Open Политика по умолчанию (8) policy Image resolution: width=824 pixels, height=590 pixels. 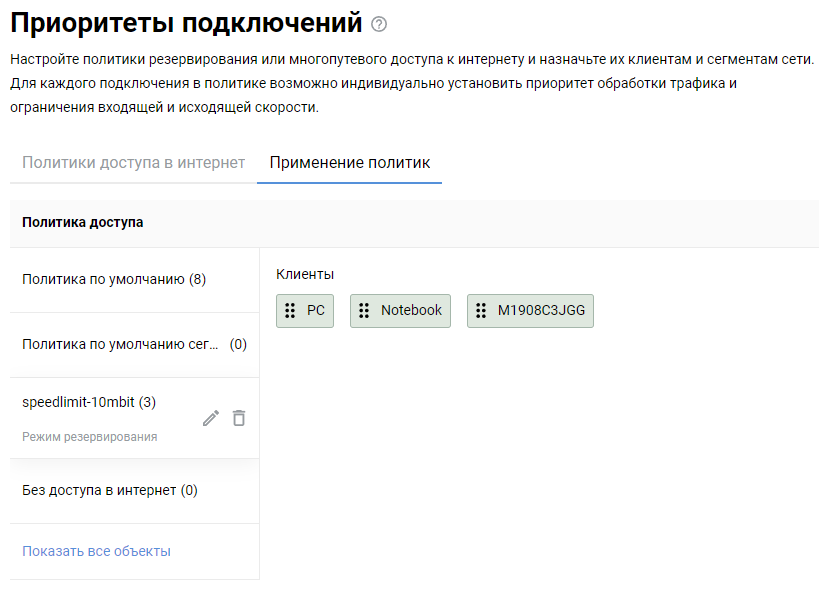point(114,279)
